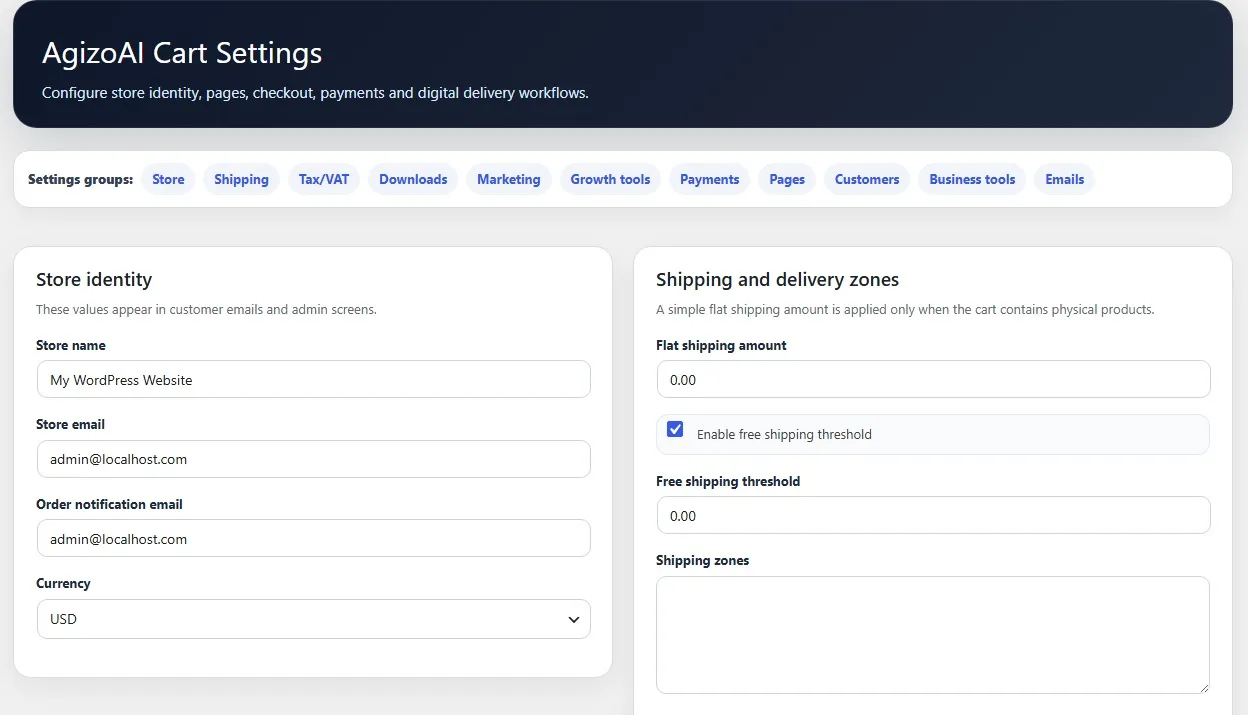The height and width of the screenshot is (715, 1248).
Task: Expand the Currency dropdown showing USD
Action: click(x=313, y=619)
